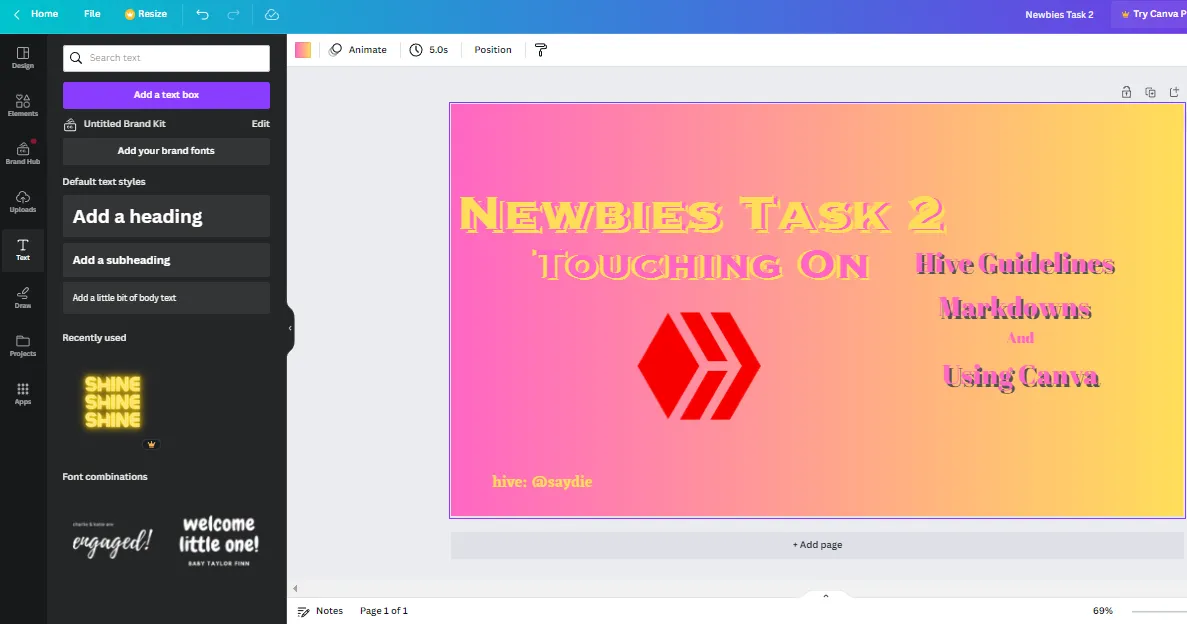Click the Page 1 of 1 indicator
The height and width of the screenshot is (624, 1187).
coord(384,611)
